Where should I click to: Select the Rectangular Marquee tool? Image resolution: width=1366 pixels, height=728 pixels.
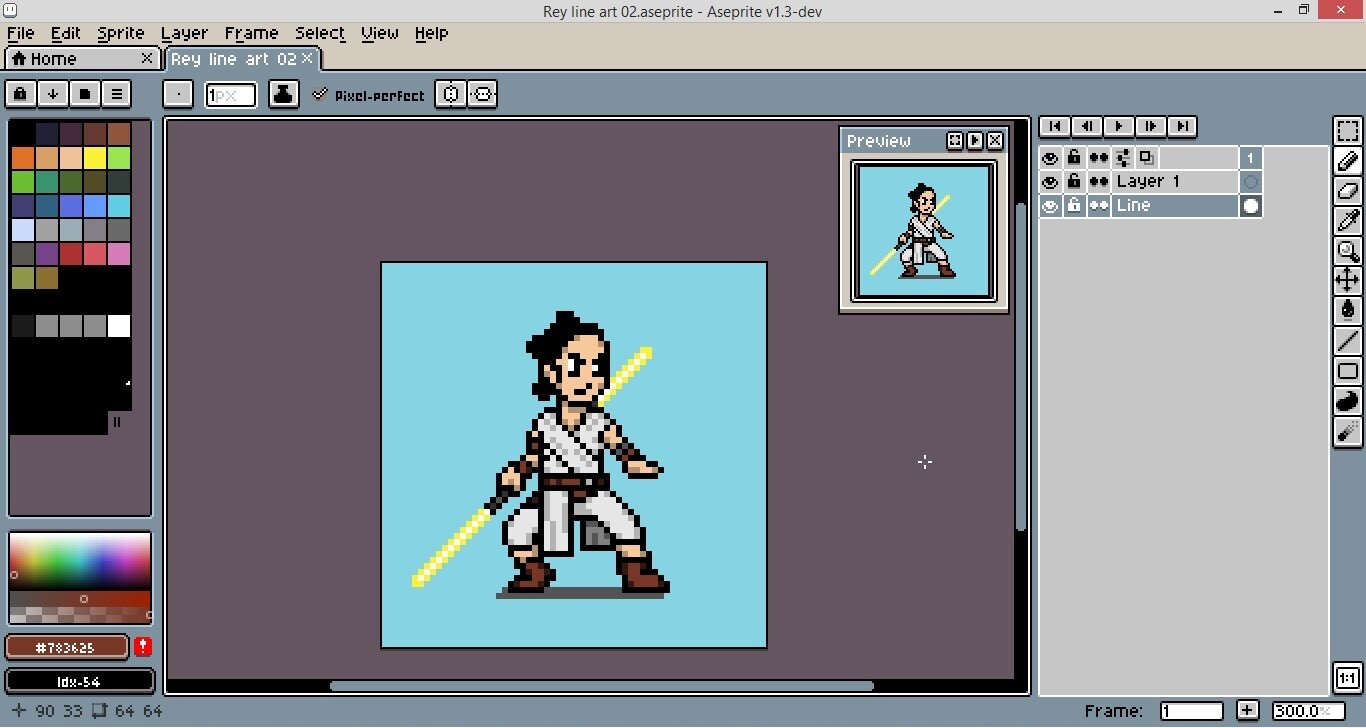tap(1348, 131)
